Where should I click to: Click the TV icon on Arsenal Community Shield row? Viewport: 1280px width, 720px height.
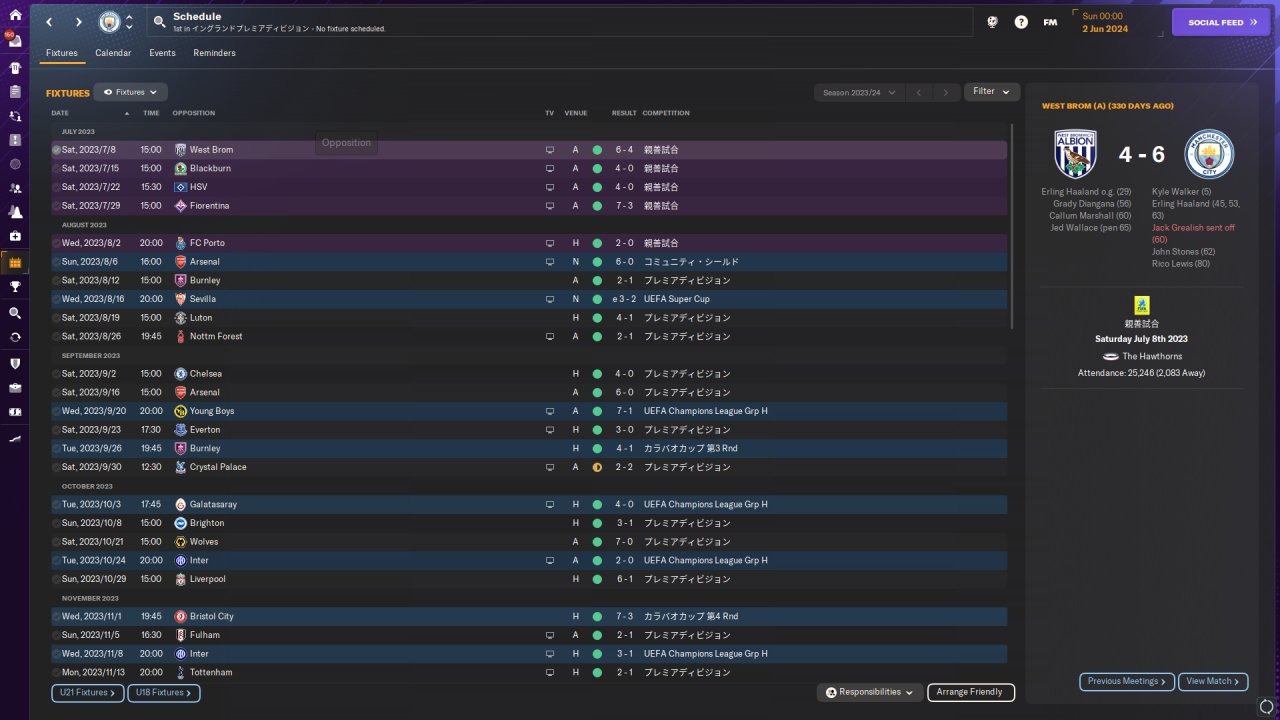click(x=549, y=262)
